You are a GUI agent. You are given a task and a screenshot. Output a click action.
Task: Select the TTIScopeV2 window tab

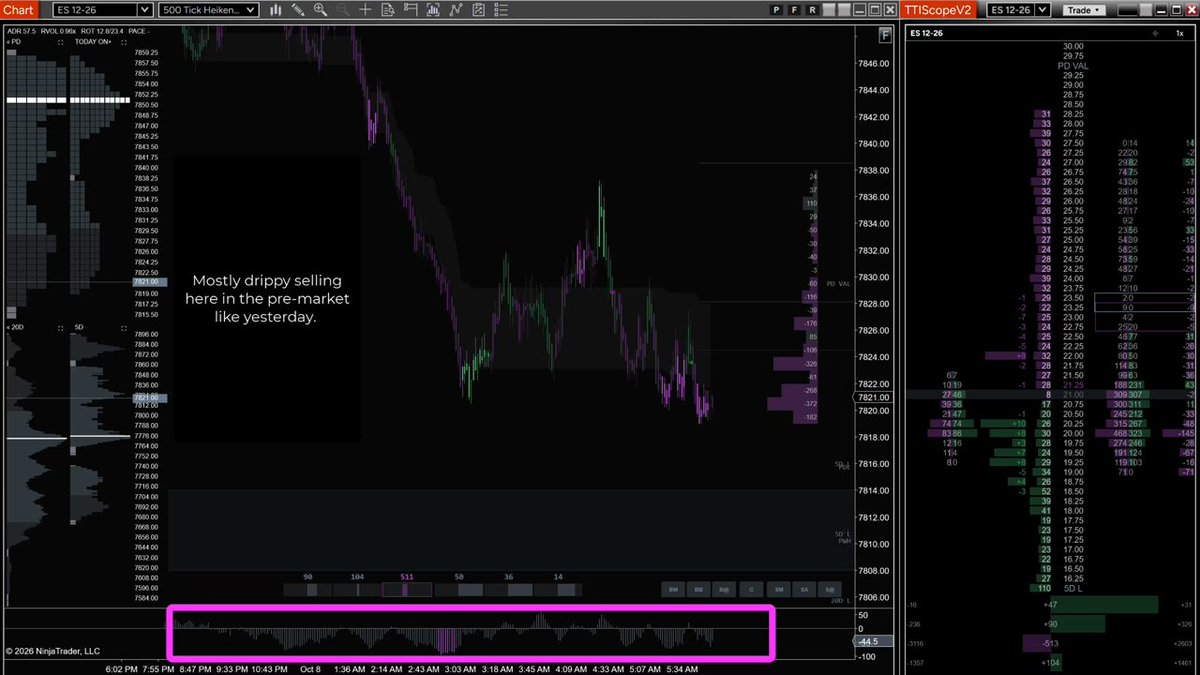[x=940, y=10]
